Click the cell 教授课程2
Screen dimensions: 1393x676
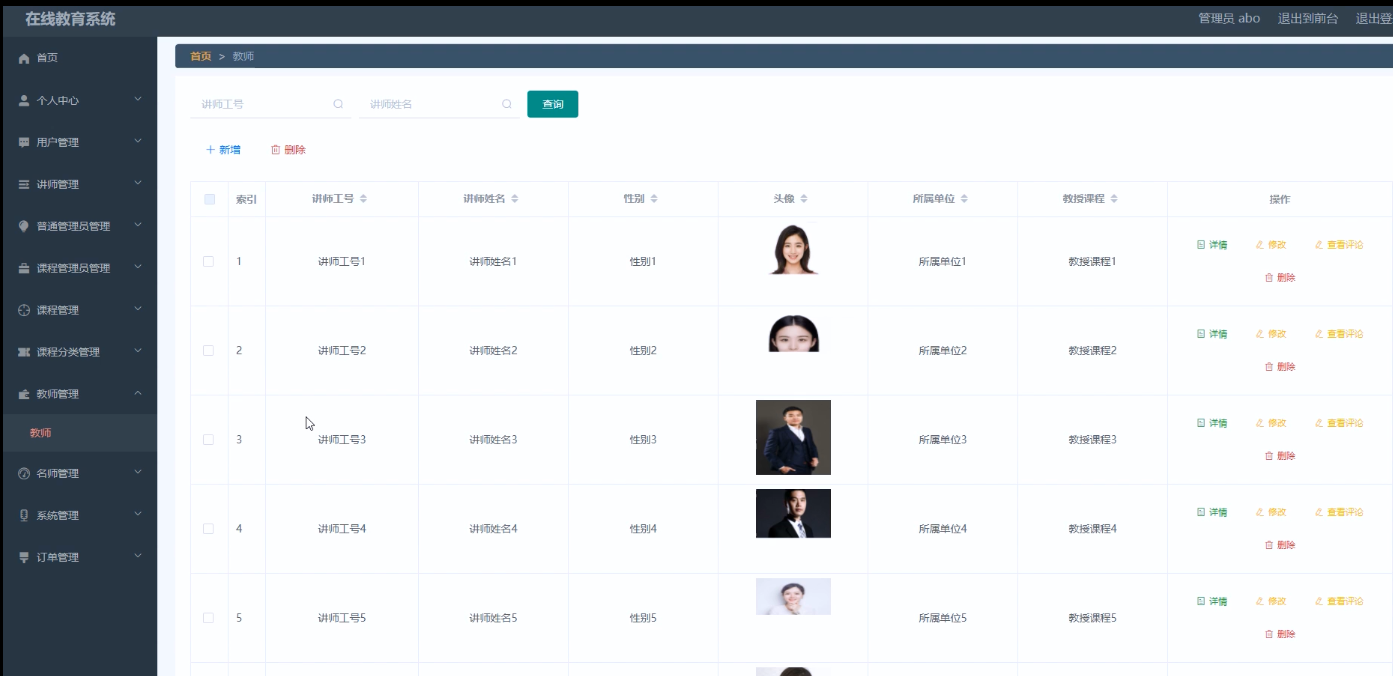[1092, 351]
